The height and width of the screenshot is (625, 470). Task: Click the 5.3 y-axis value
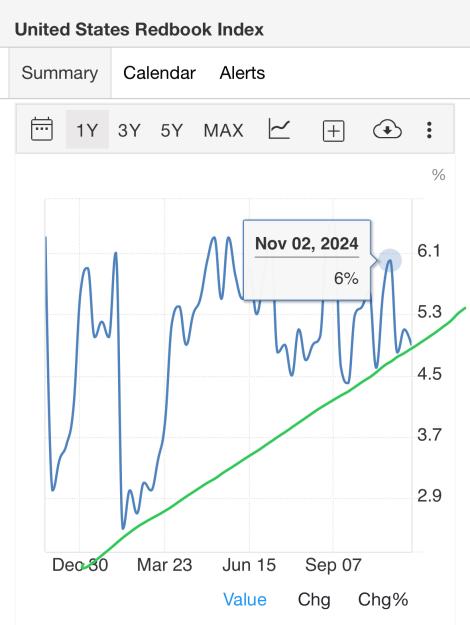[x=429, y=312]
